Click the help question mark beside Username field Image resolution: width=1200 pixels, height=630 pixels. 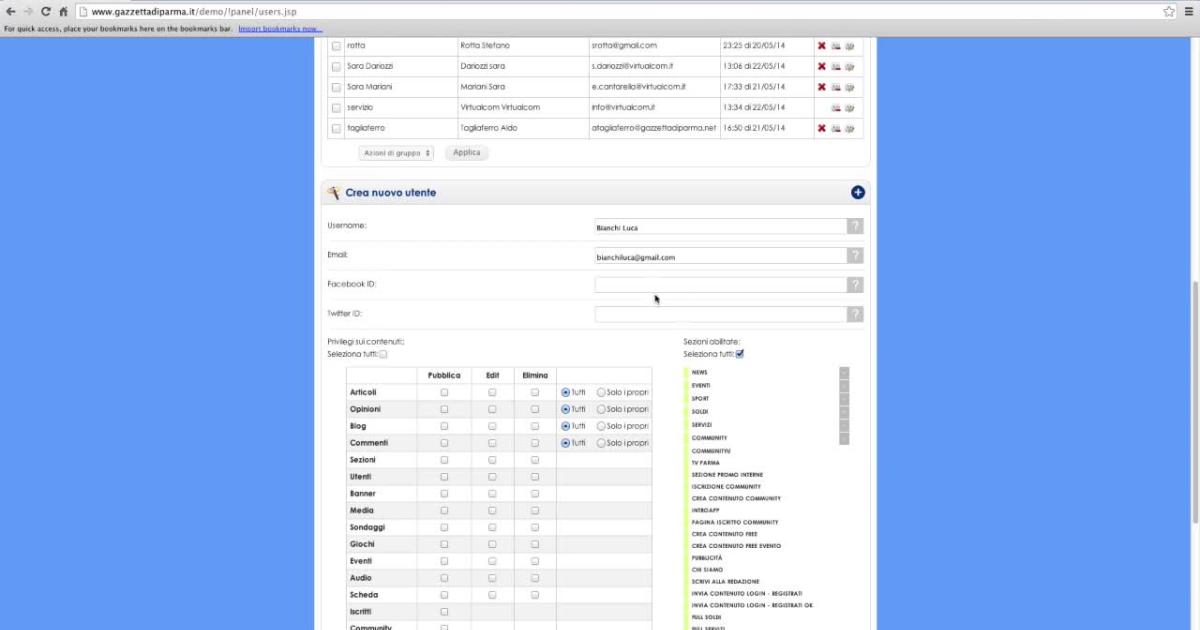tap(854, 227)
